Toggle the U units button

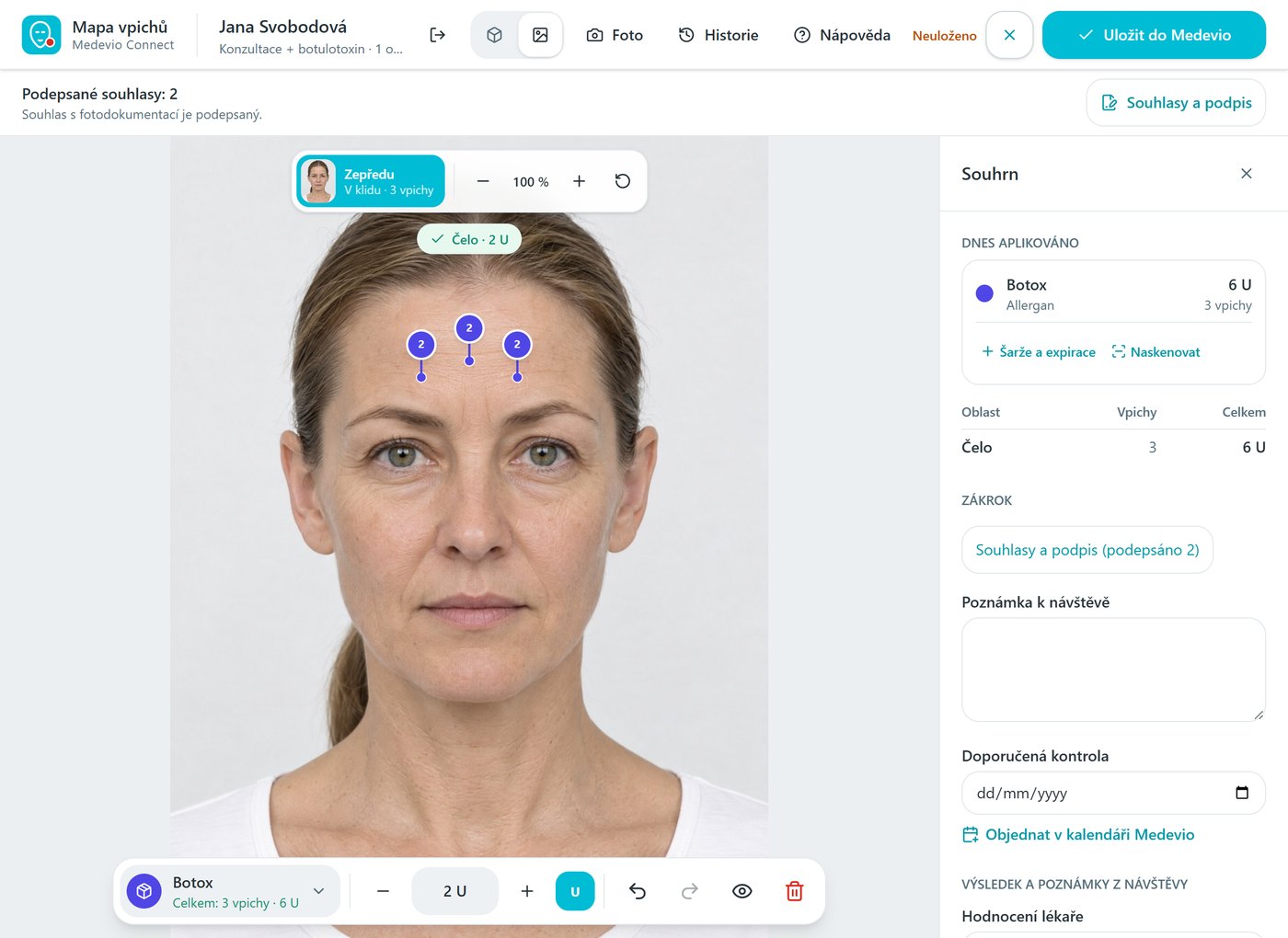coord(575,891)
